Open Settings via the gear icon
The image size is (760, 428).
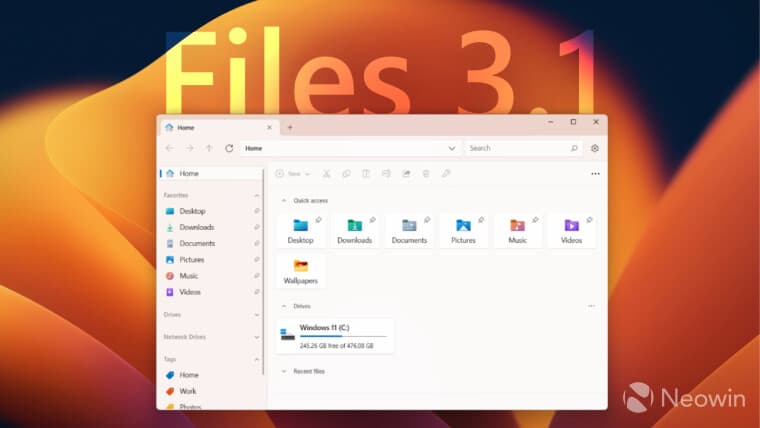coord(595,148)
